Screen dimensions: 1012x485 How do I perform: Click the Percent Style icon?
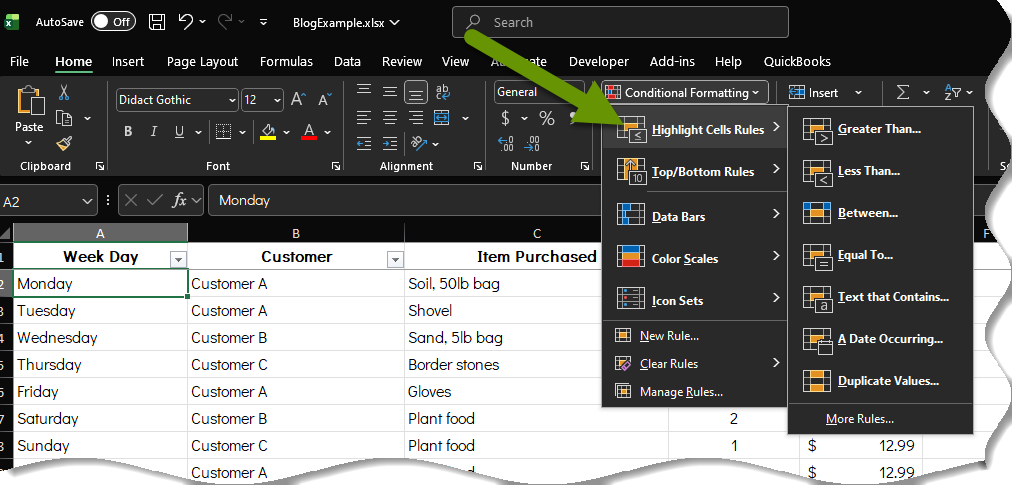pos(547,118)
